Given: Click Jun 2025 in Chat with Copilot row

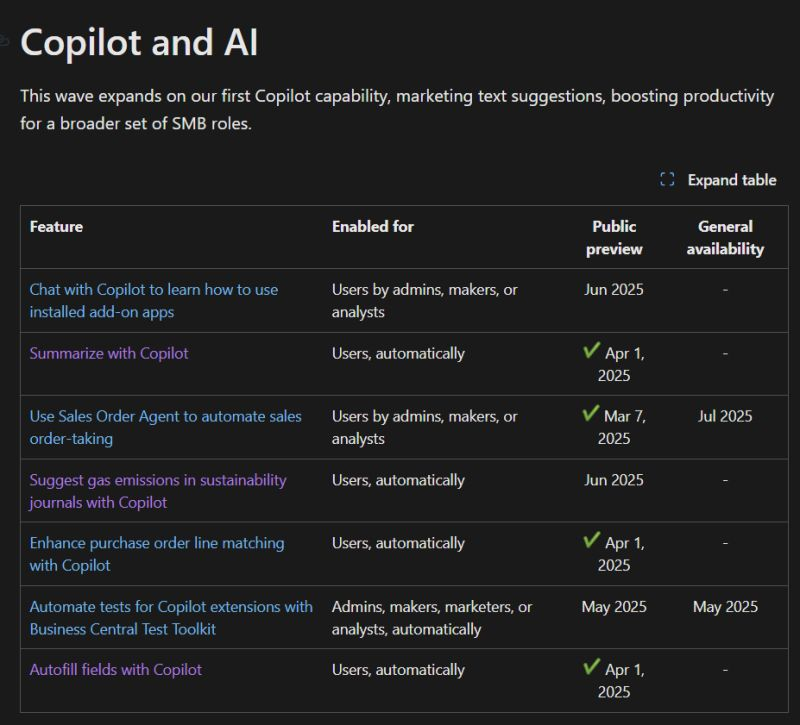Looking at the screenshot, I should pyautogui.click(x=614, y=290).
